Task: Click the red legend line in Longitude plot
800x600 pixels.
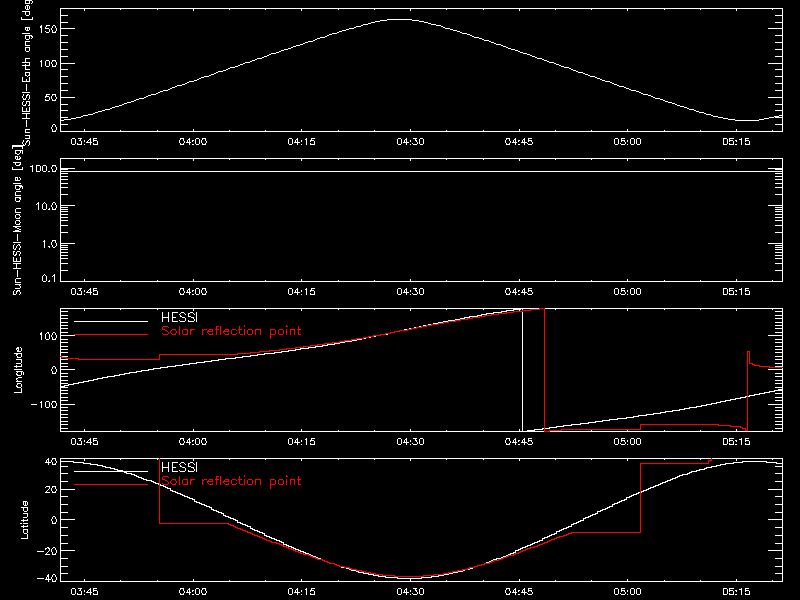Action: click(x=111, y=335)
